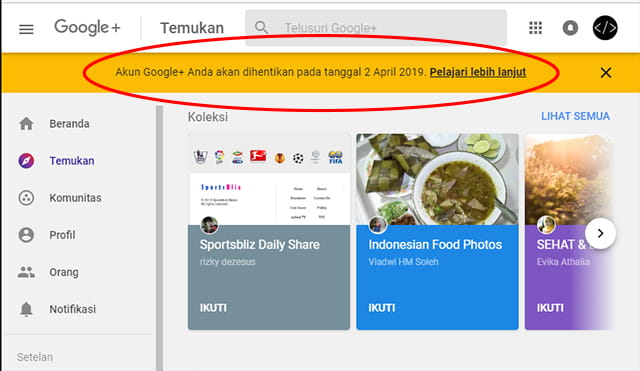This screenshot has height=371, width=640.
Task: Click the Google+ logo
Action: (x=87, y=28)
